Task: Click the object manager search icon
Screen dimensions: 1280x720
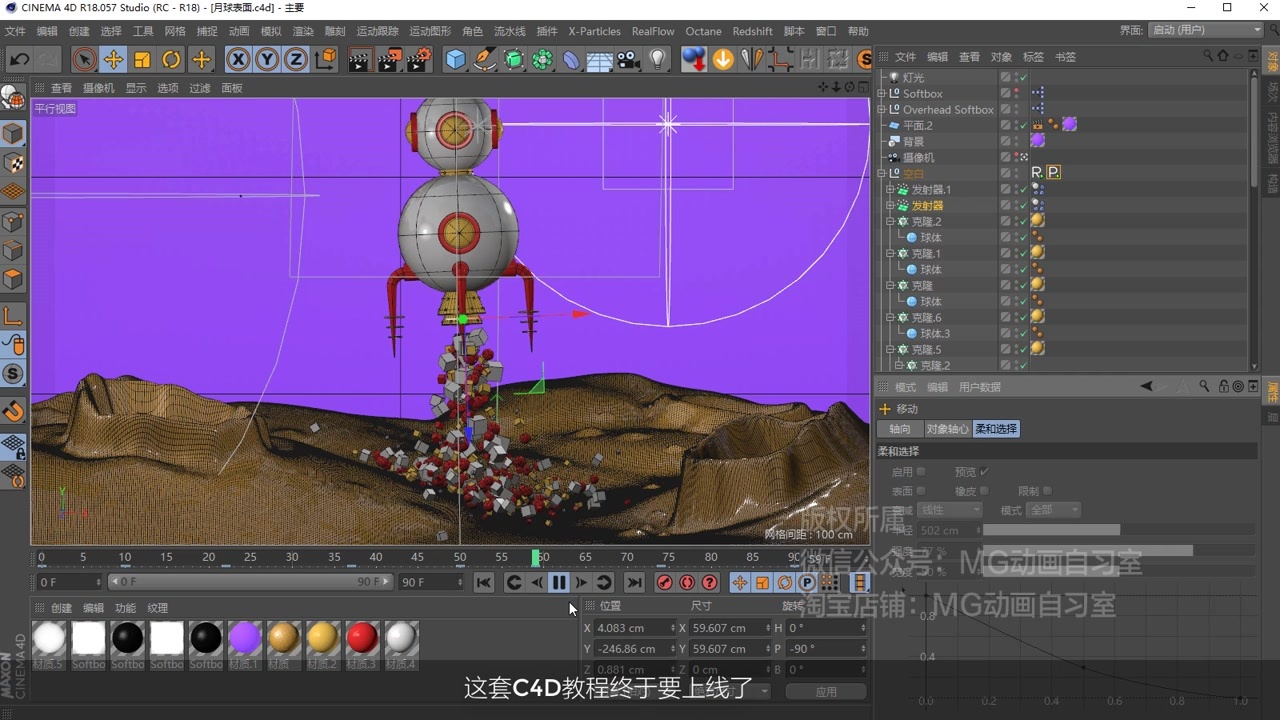Action: tap(1208, 56)
